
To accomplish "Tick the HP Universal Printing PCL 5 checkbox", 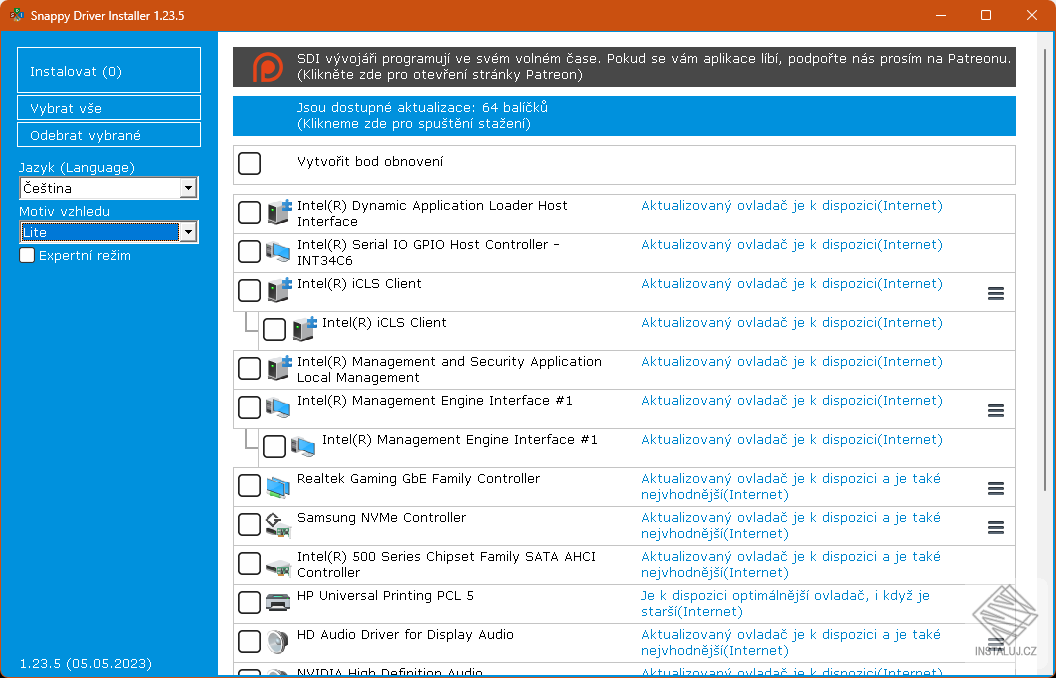I will coord(249,603).
